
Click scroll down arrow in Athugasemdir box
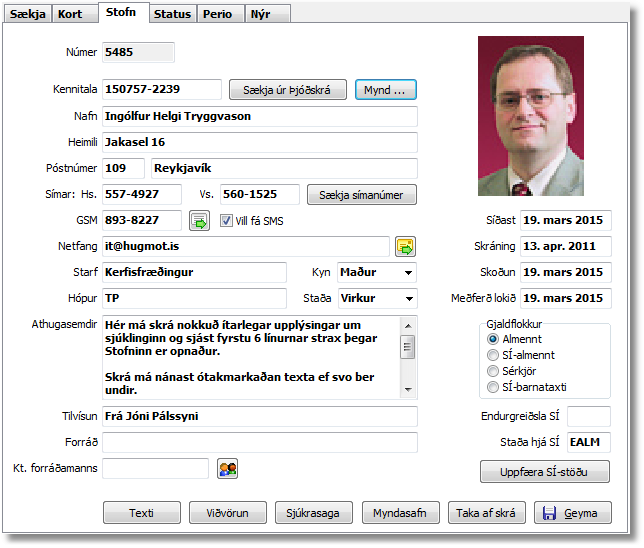[x=408, y=389]
